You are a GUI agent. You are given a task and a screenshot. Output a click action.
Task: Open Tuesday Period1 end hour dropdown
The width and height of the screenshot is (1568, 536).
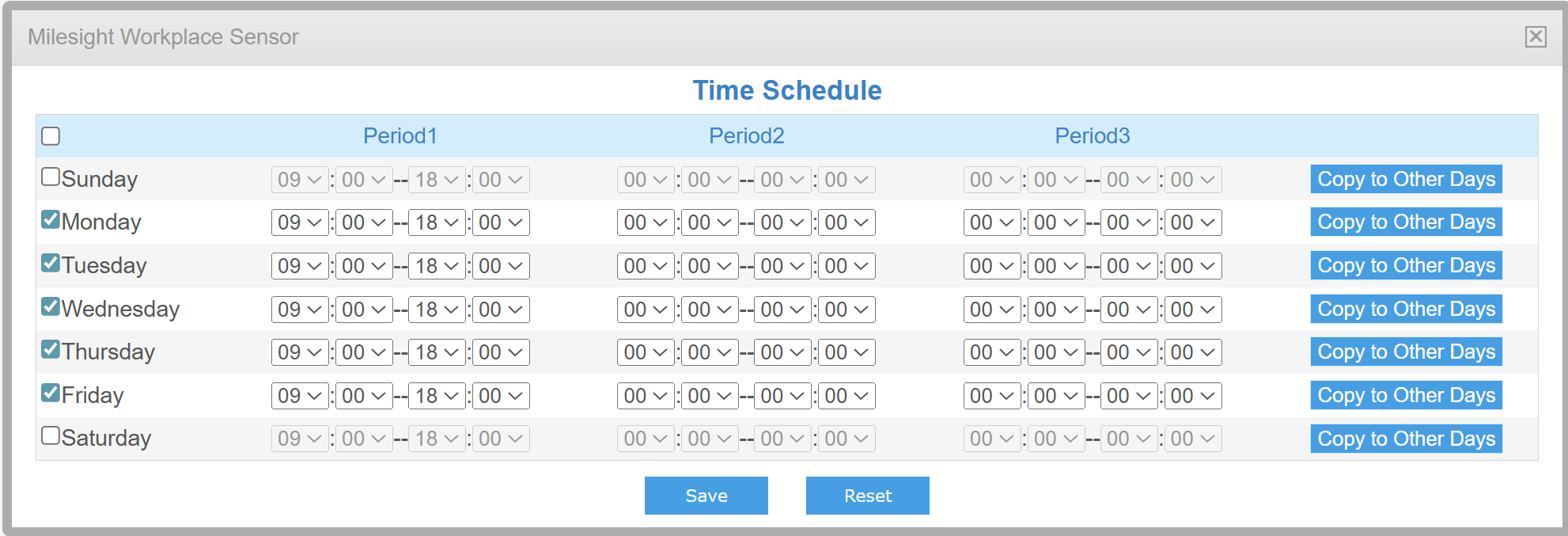tap(436, 266)
